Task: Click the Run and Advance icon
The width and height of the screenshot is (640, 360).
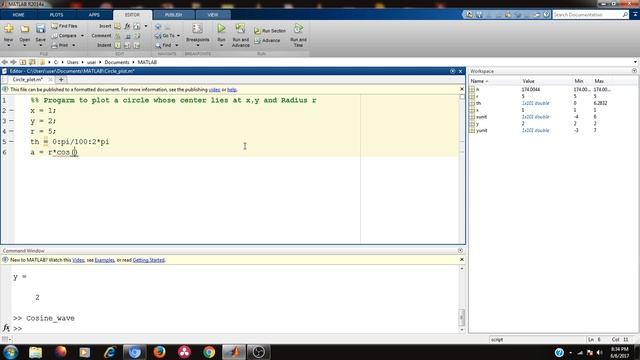Action: point(240,29)
